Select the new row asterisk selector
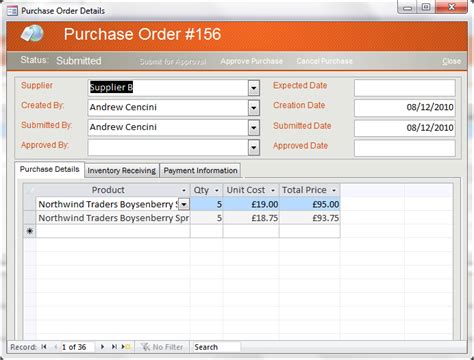 [x=30, y=231]
